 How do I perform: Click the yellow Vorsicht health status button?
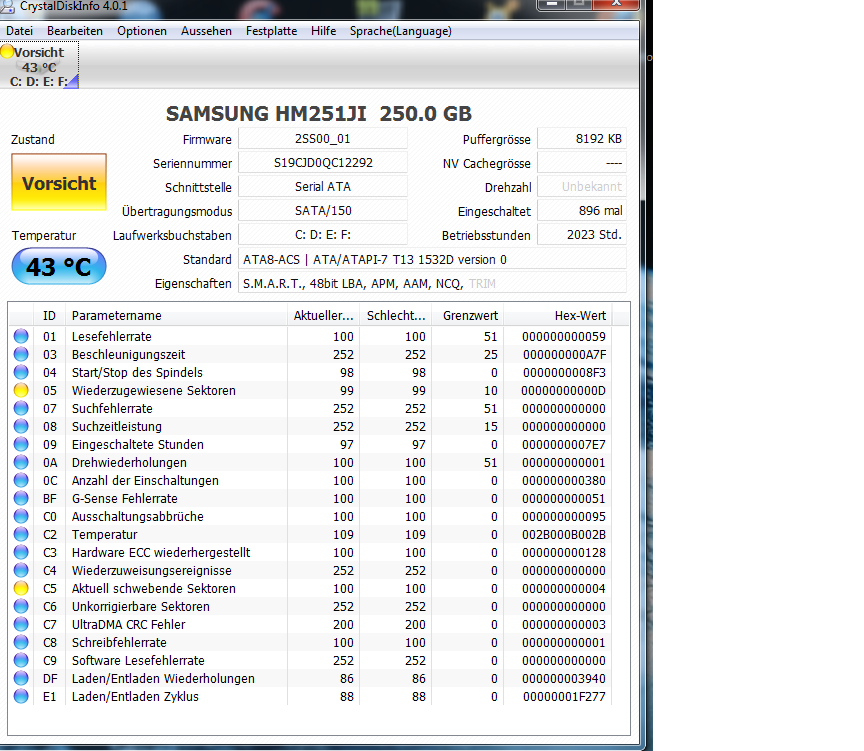click(59, 182)
